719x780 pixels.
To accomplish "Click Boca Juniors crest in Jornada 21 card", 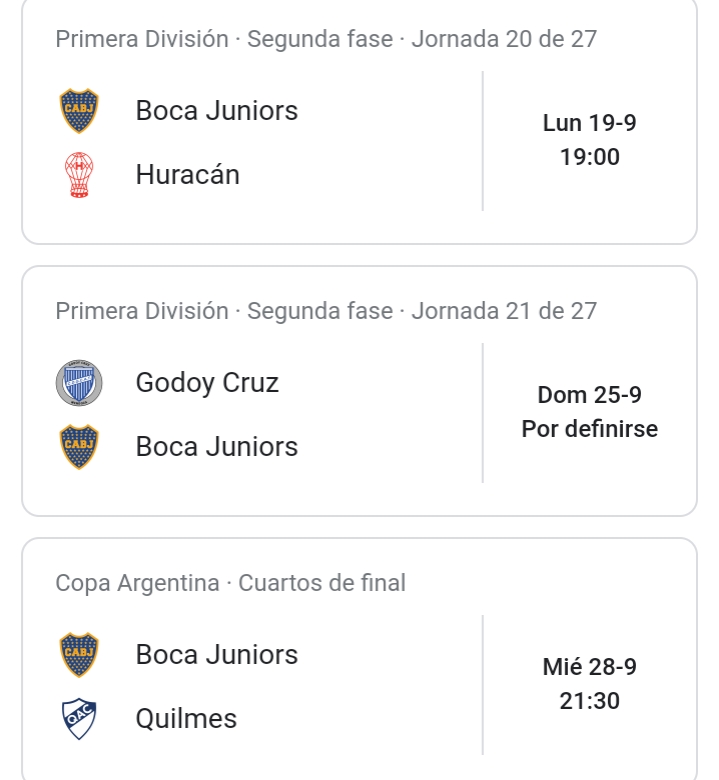I will pos(79,447).
